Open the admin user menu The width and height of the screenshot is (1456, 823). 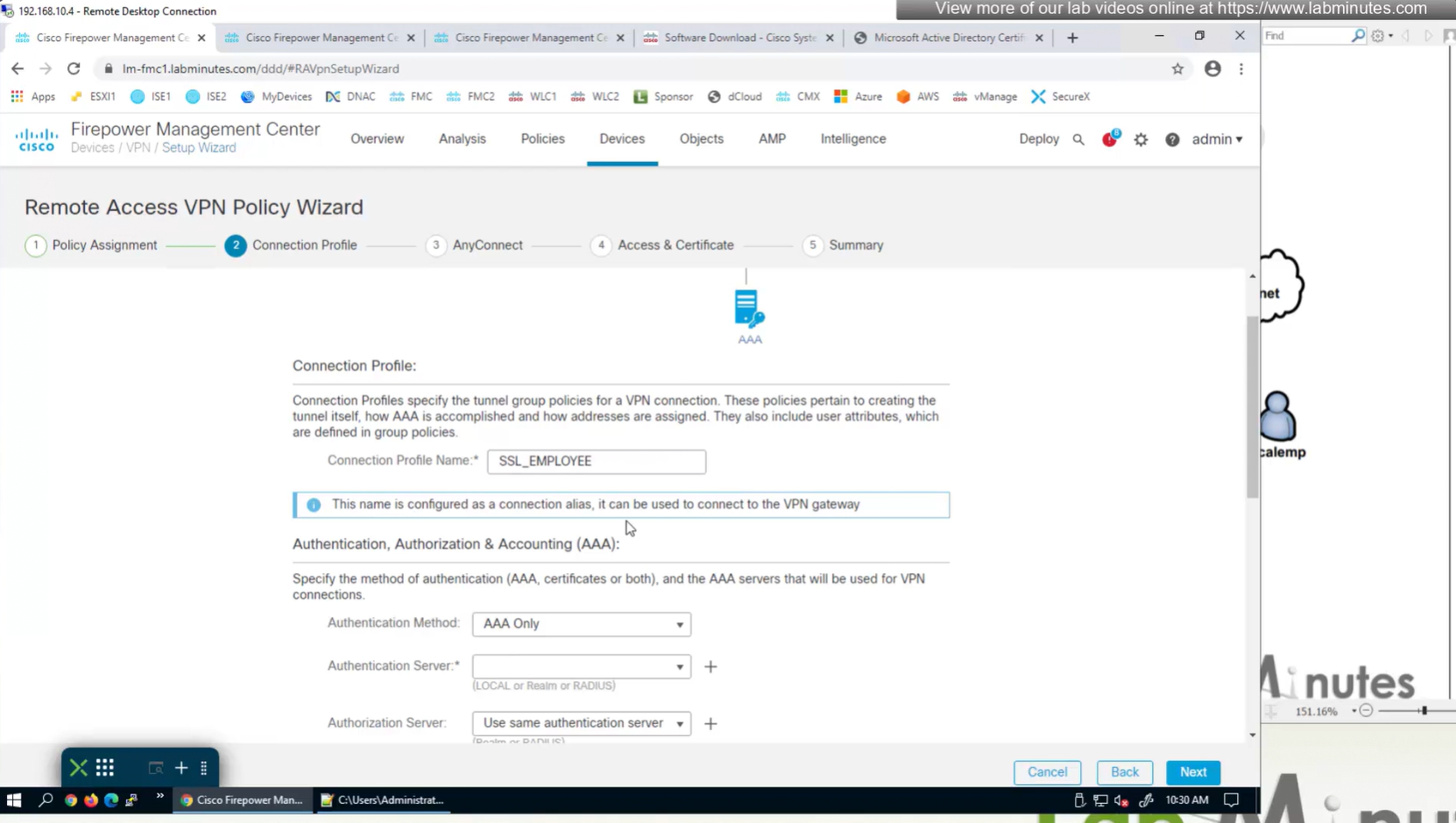point(1217,139)
